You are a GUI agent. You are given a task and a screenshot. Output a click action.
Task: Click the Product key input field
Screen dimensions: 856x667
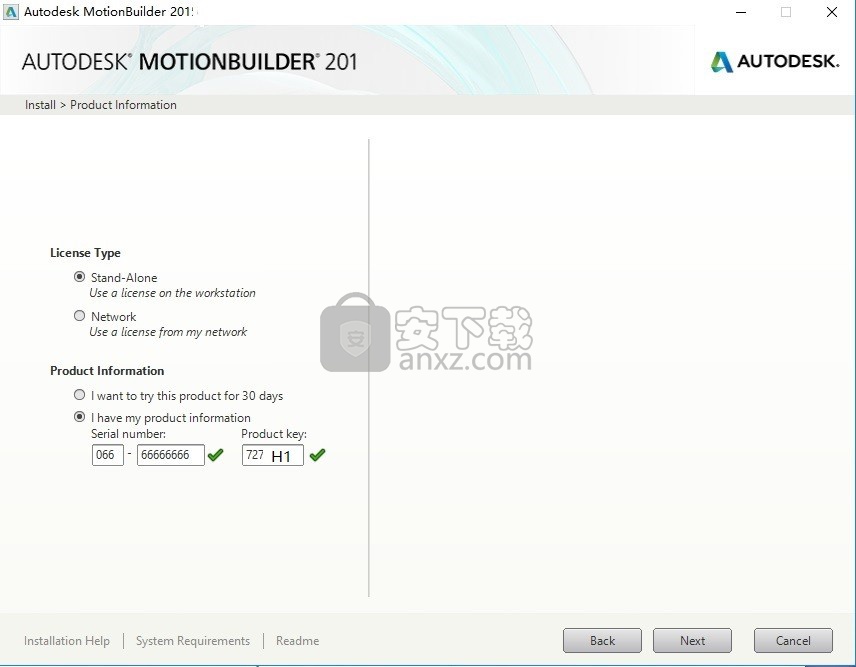(x=272, y=455)
